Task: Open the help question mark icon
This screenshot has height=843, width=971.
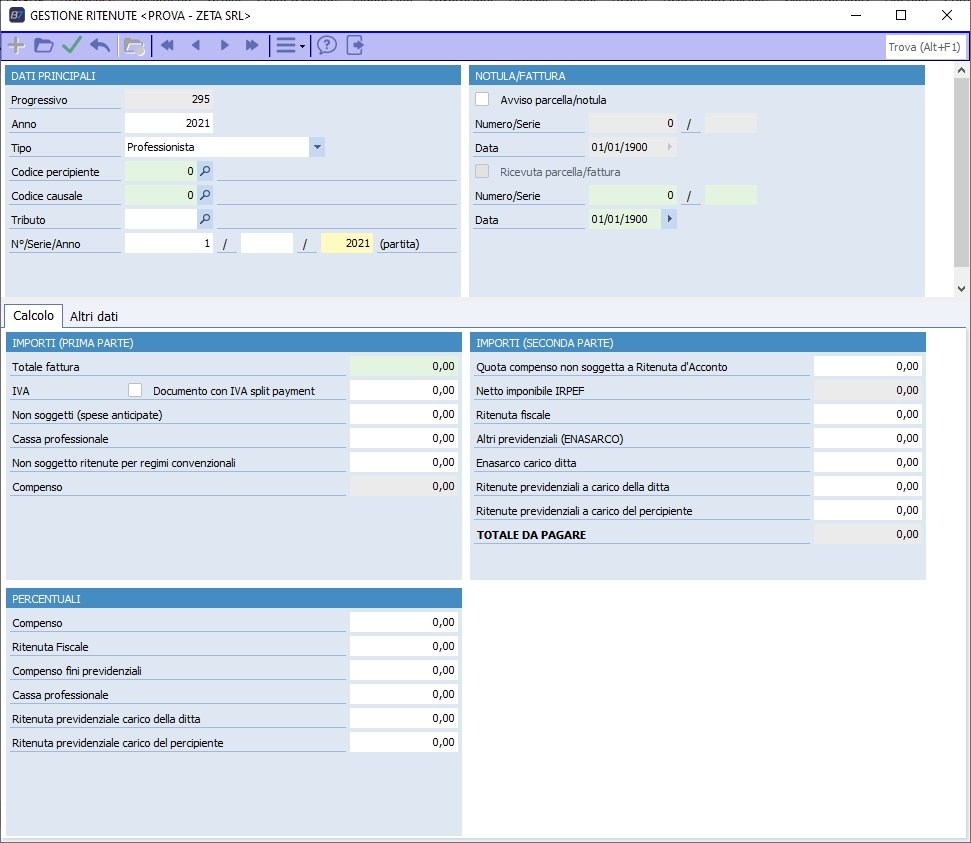Action: click(326, 45)
